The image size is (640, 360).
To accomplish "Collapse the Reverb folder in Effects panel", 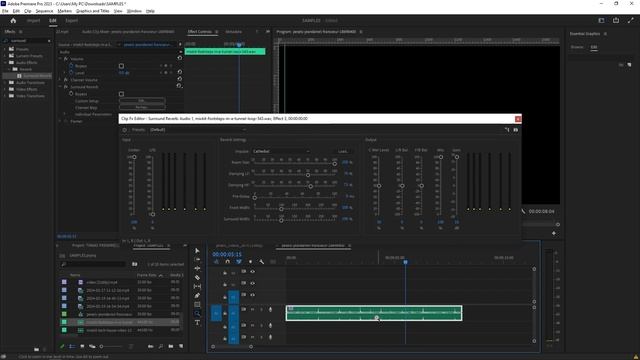I will pyautogui.click(x=10, y=69).
